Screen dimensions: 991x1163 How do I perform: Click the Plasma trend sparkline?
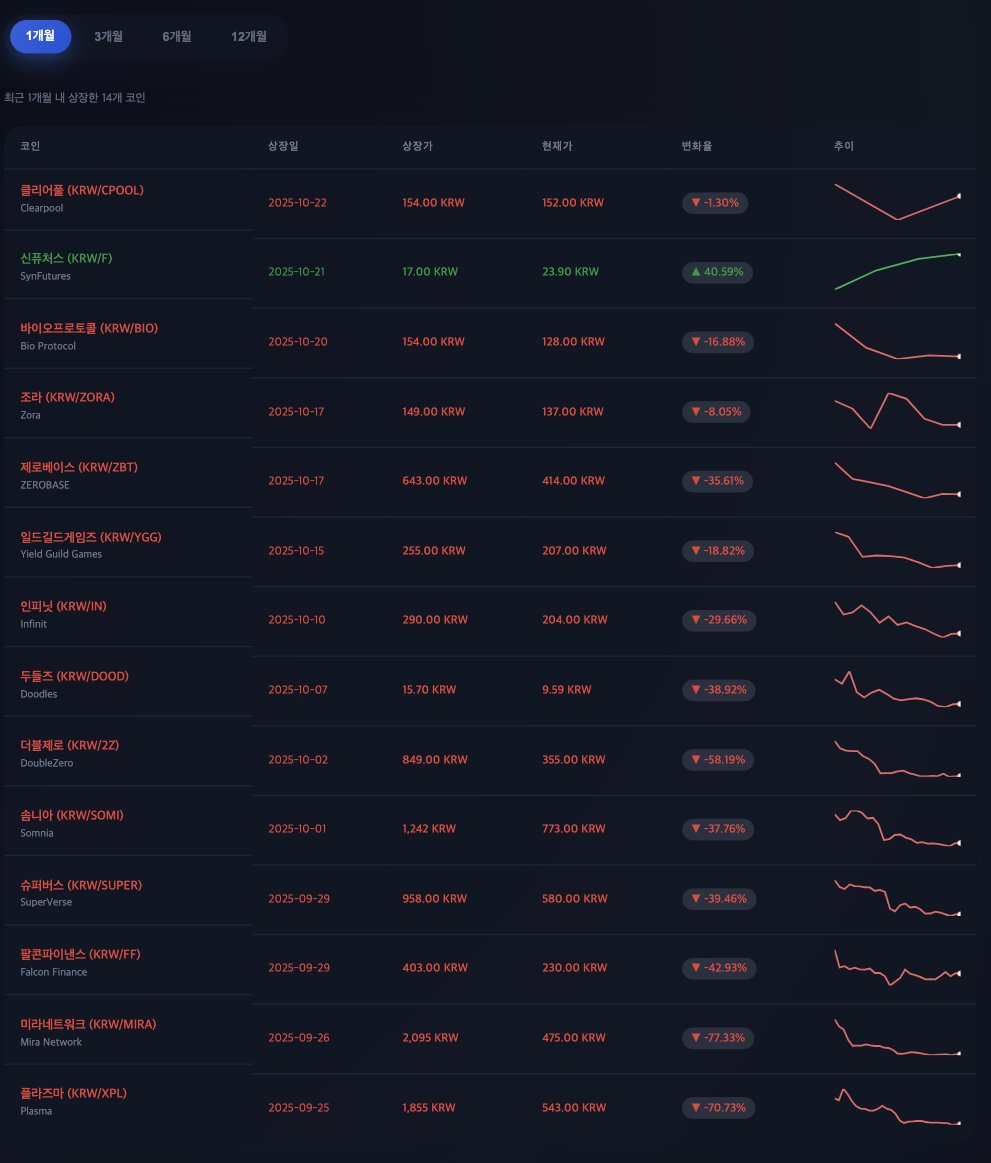[898, 1107]
